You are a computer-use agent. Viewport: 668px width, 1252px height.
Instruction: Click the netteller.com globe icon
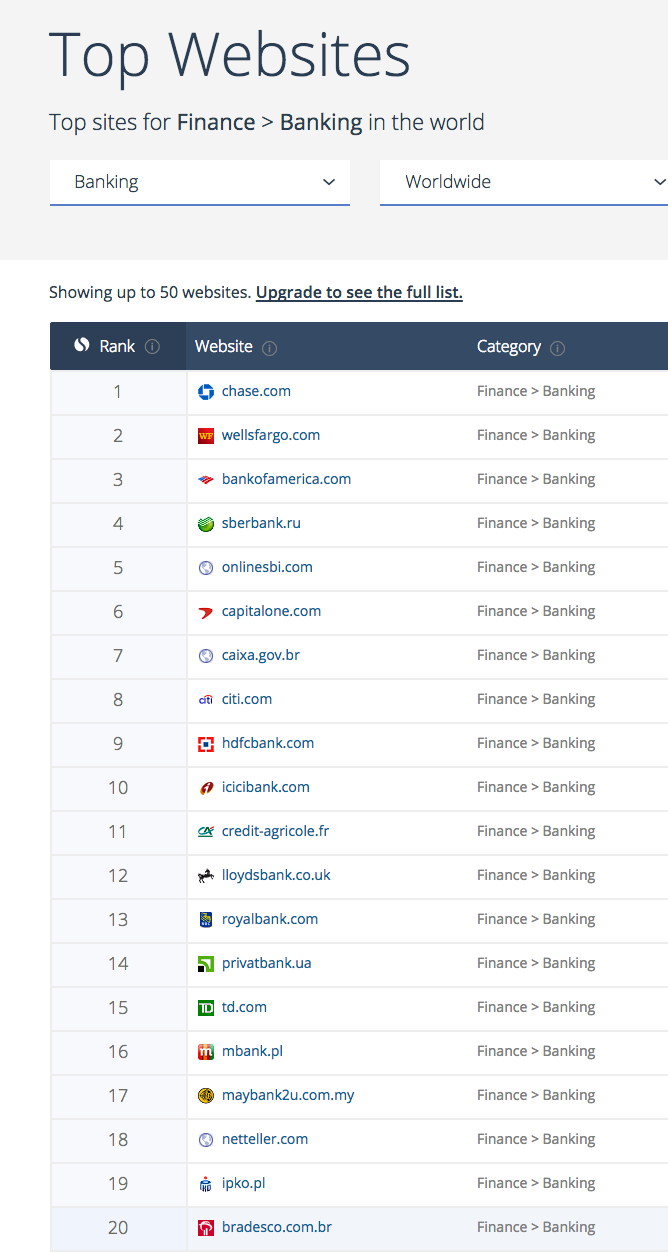[x=206, y=1140]
